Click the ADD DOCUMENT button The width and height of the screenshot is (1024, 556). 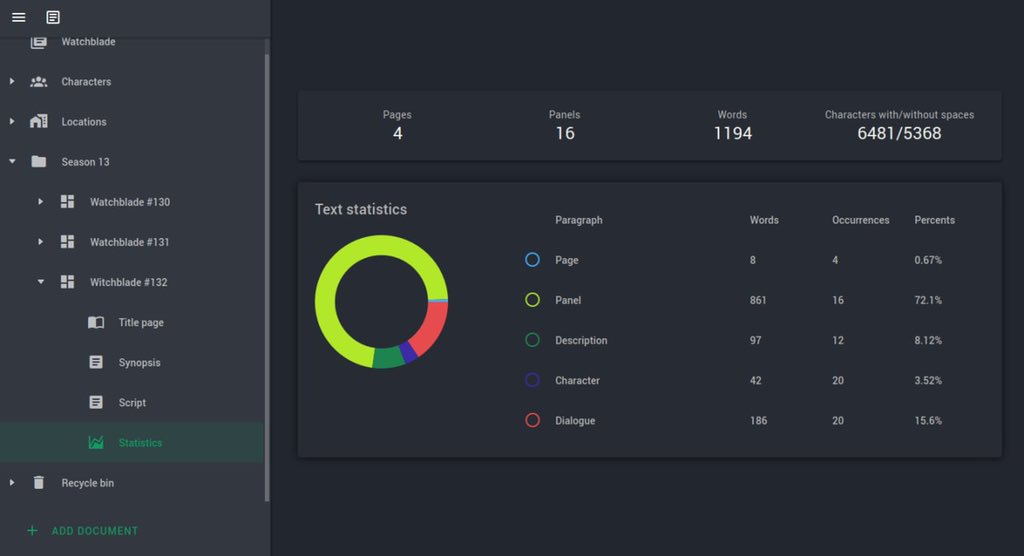tap(82, 531)
